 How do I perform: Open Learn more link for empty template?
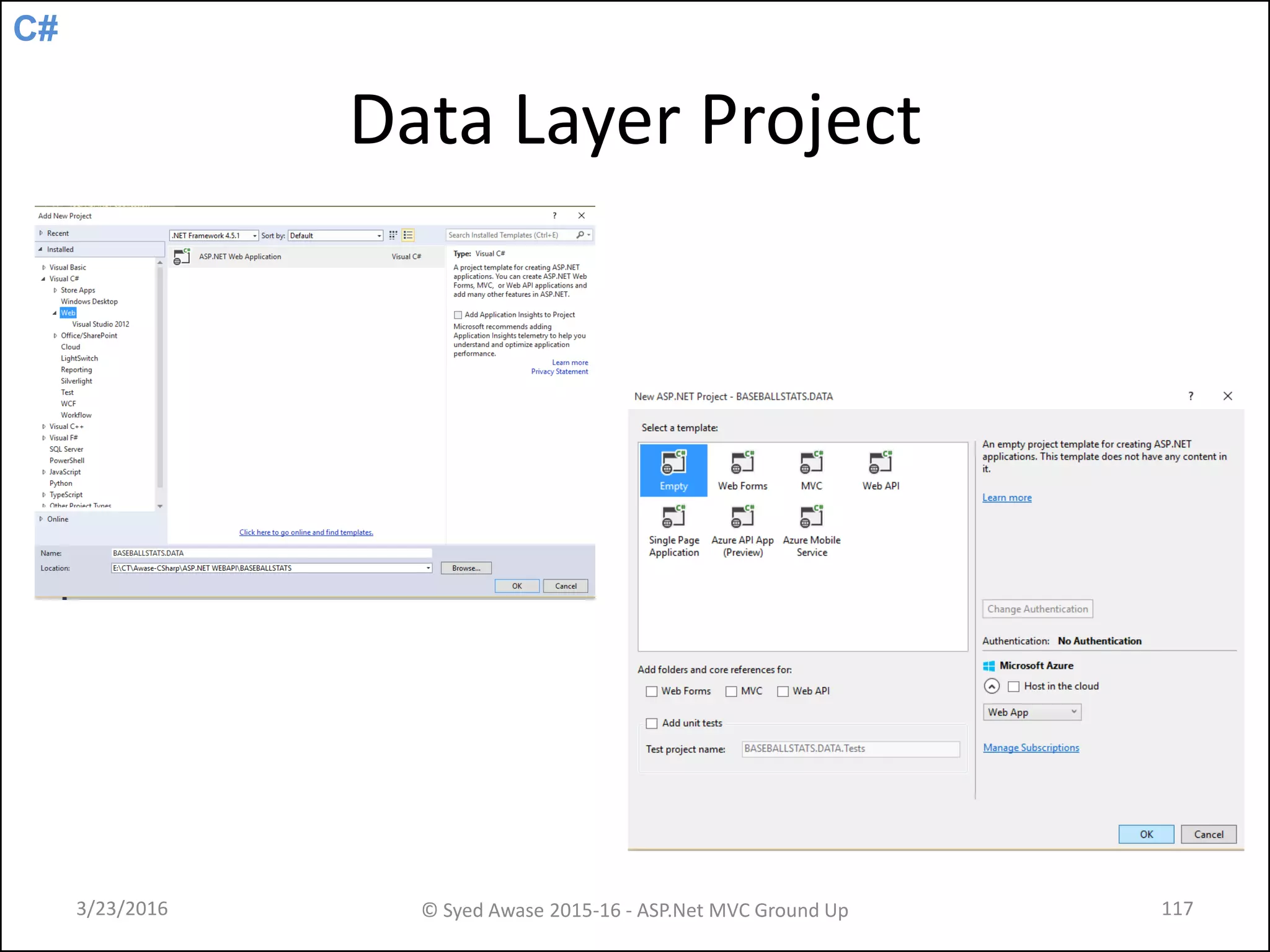(x=1007, y=498)
